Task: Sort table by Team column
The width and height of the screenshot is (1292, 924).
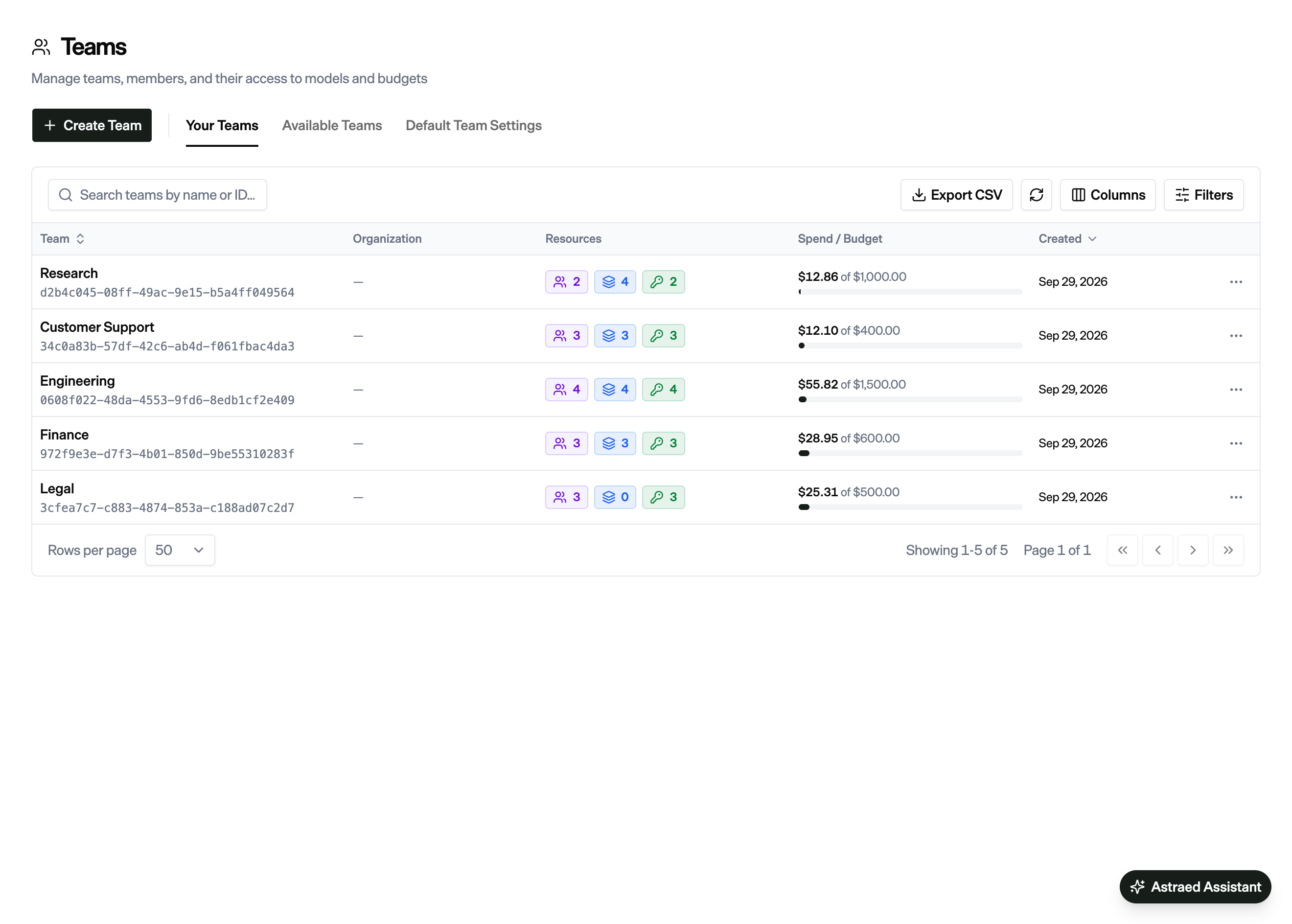Action: [63, 239]
